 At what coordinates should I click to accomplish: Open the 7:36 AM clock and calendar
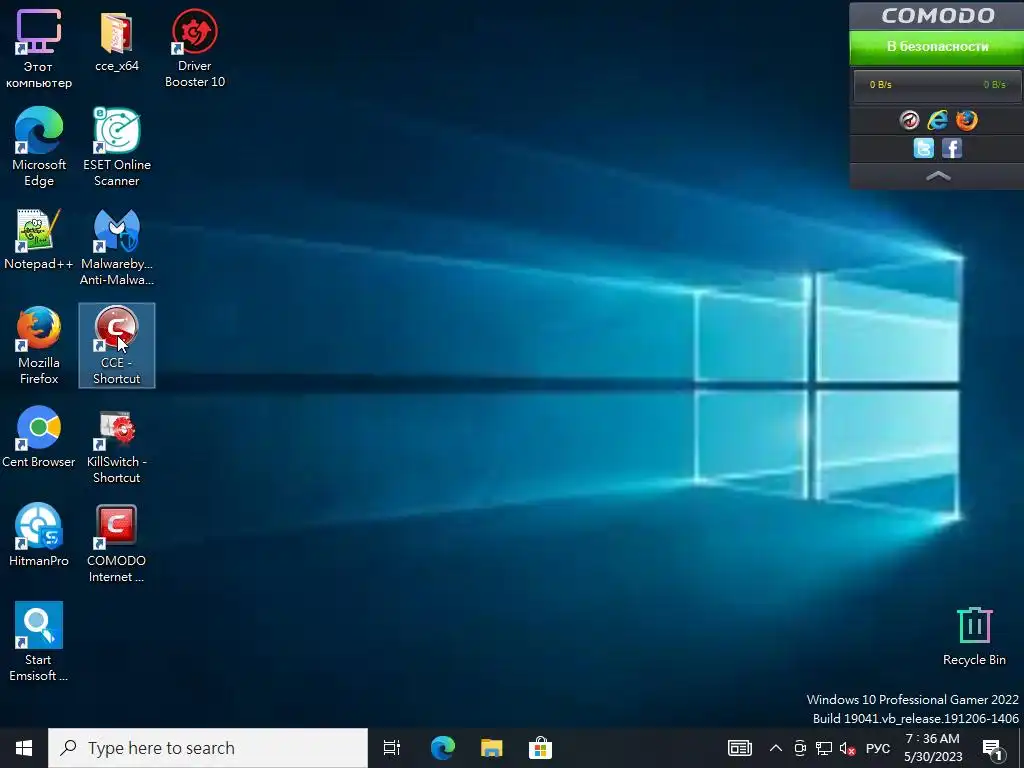933,748
